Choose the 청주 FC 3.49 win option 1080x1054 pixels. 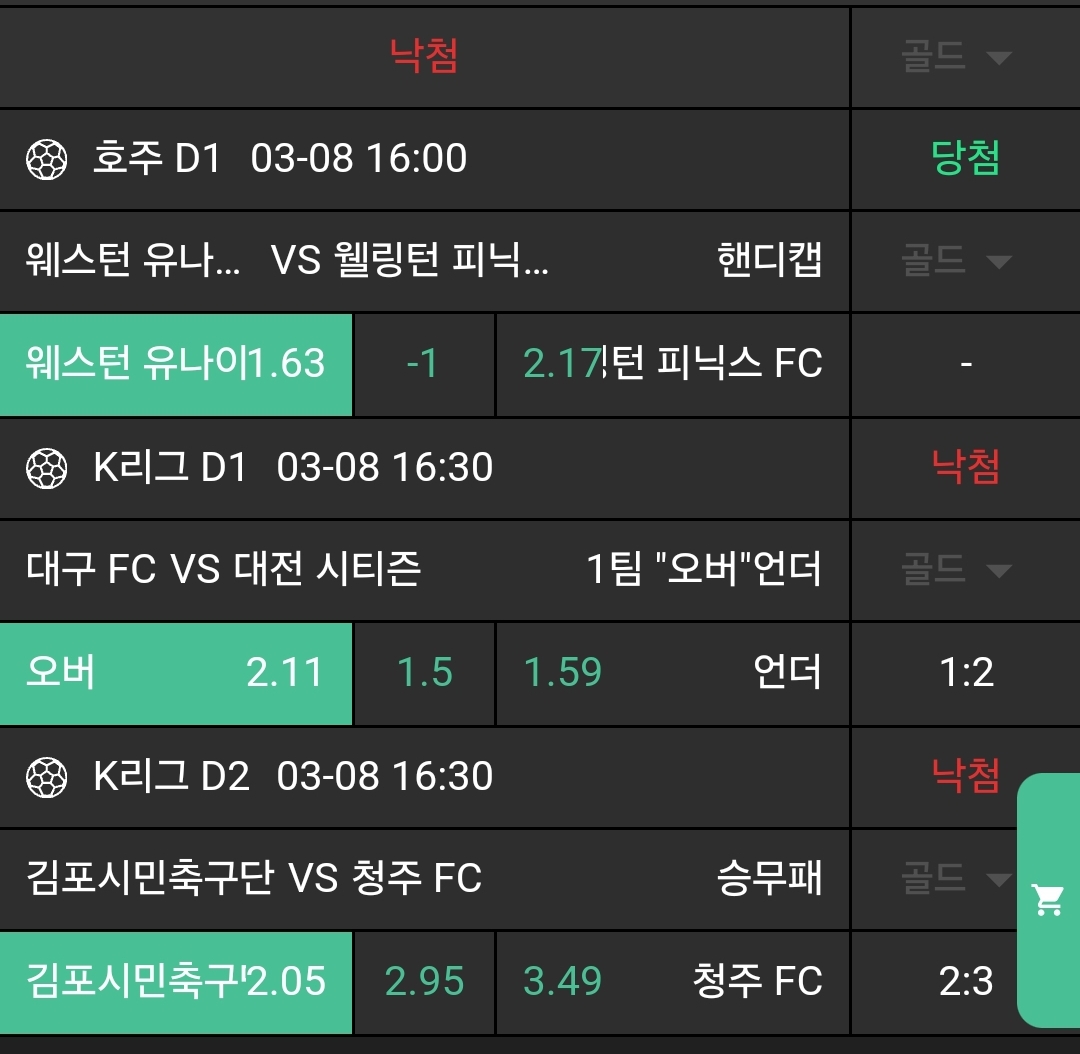pyautogui.click(x=672, y=982)
